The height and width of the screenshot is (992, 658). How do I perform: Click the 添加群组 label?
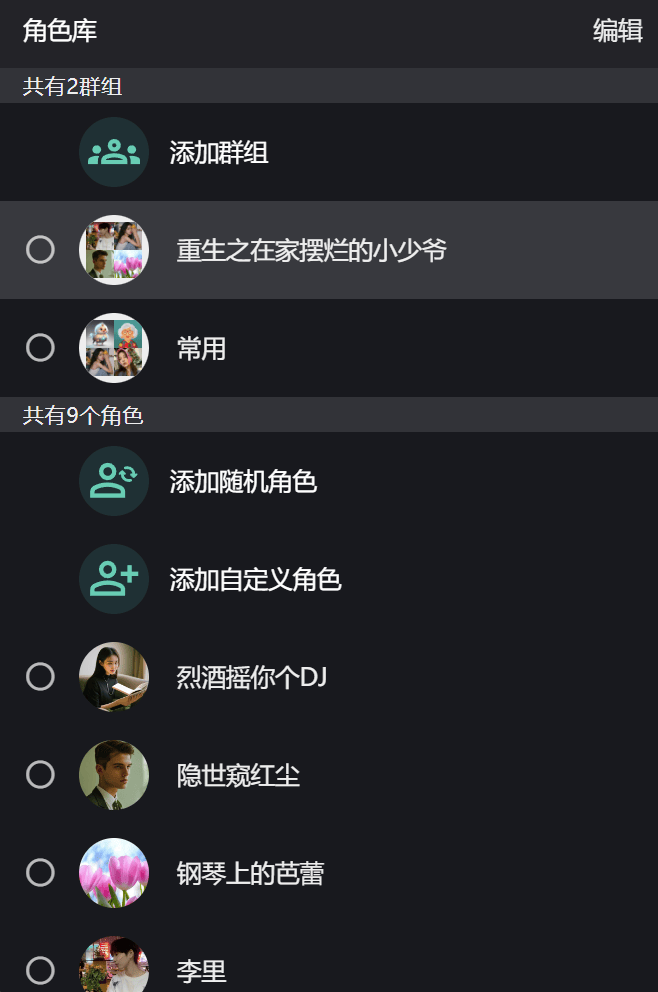219,153
